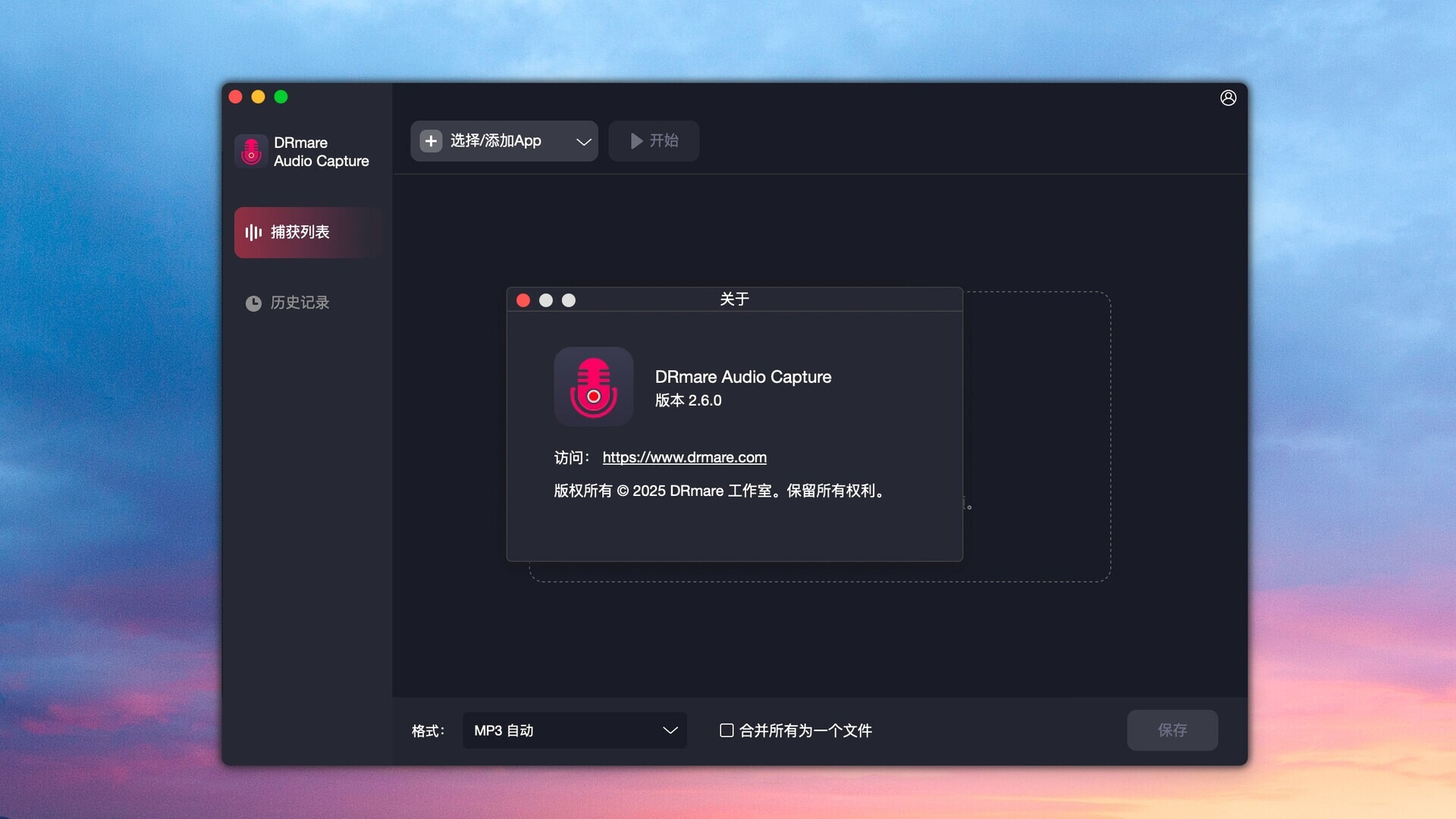Screen dimensions: 1456x819
Task: Click the DRmare logo in sidebar
Action: (251, 151)
